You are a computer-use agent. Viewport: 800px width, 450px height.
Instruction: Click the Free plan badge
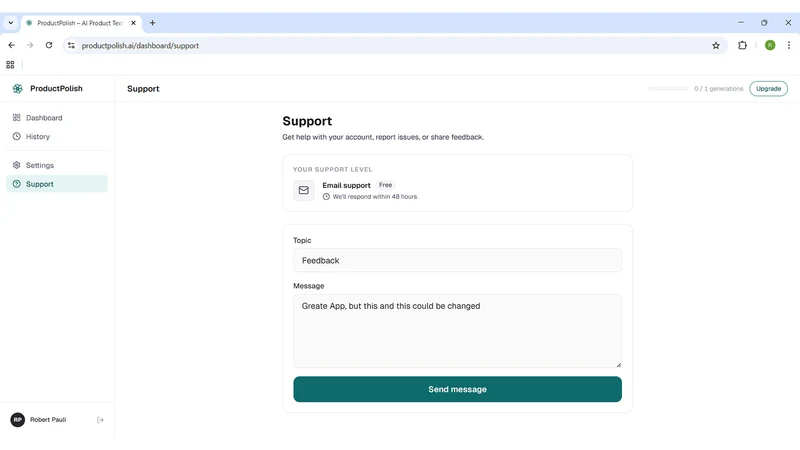385,185
